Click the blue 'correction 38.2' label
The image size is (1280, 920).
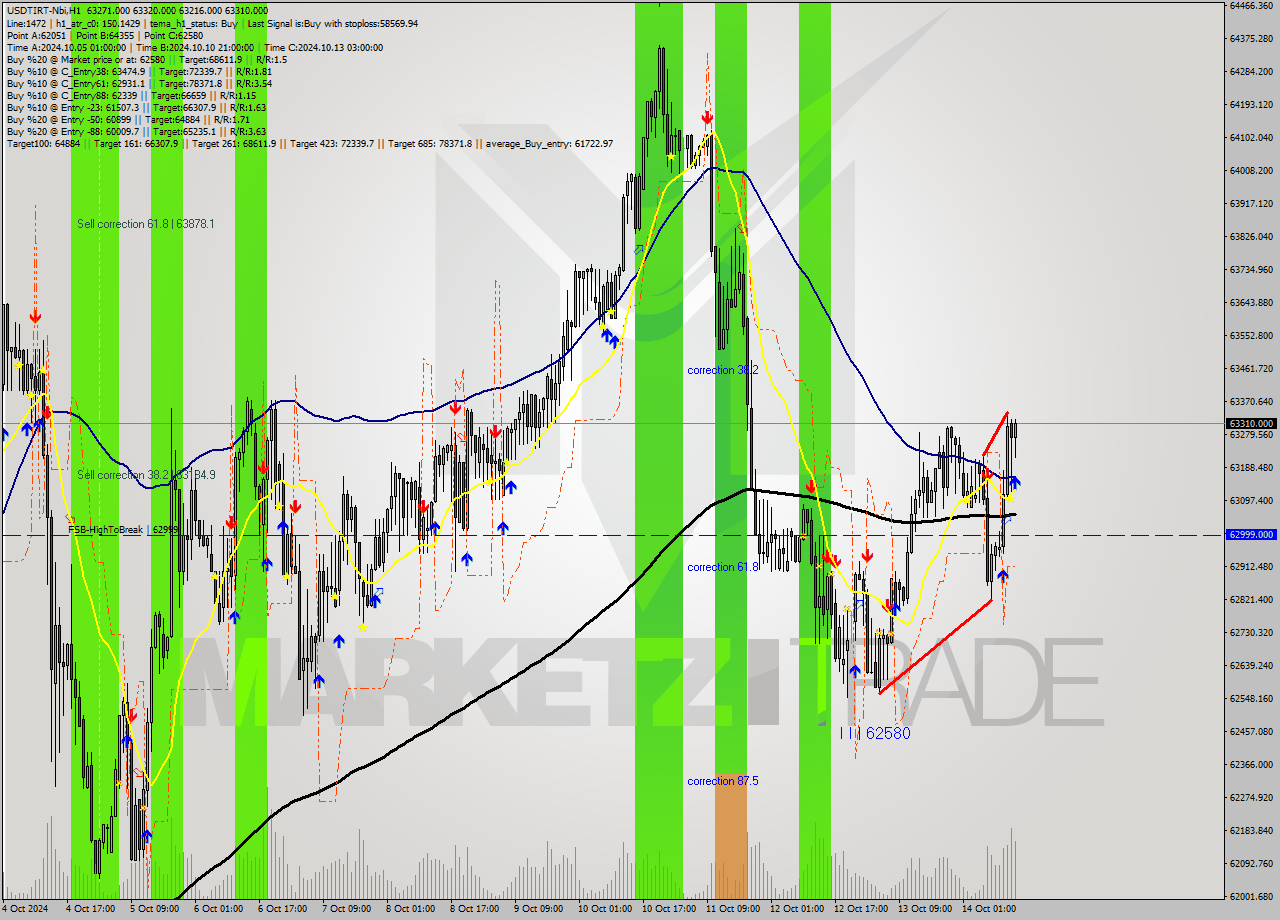click(x=723, y=370)
